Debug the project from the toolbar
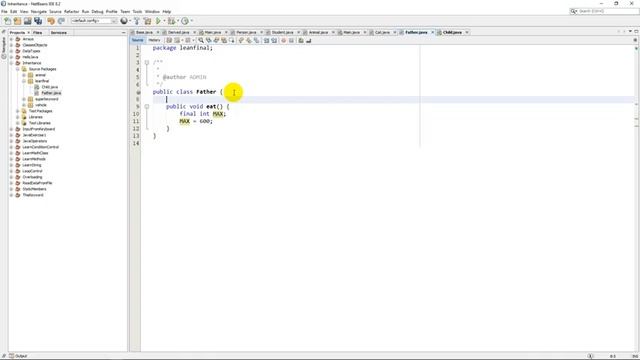The height and width of the screenshot is (360, 640). [172, 21]
